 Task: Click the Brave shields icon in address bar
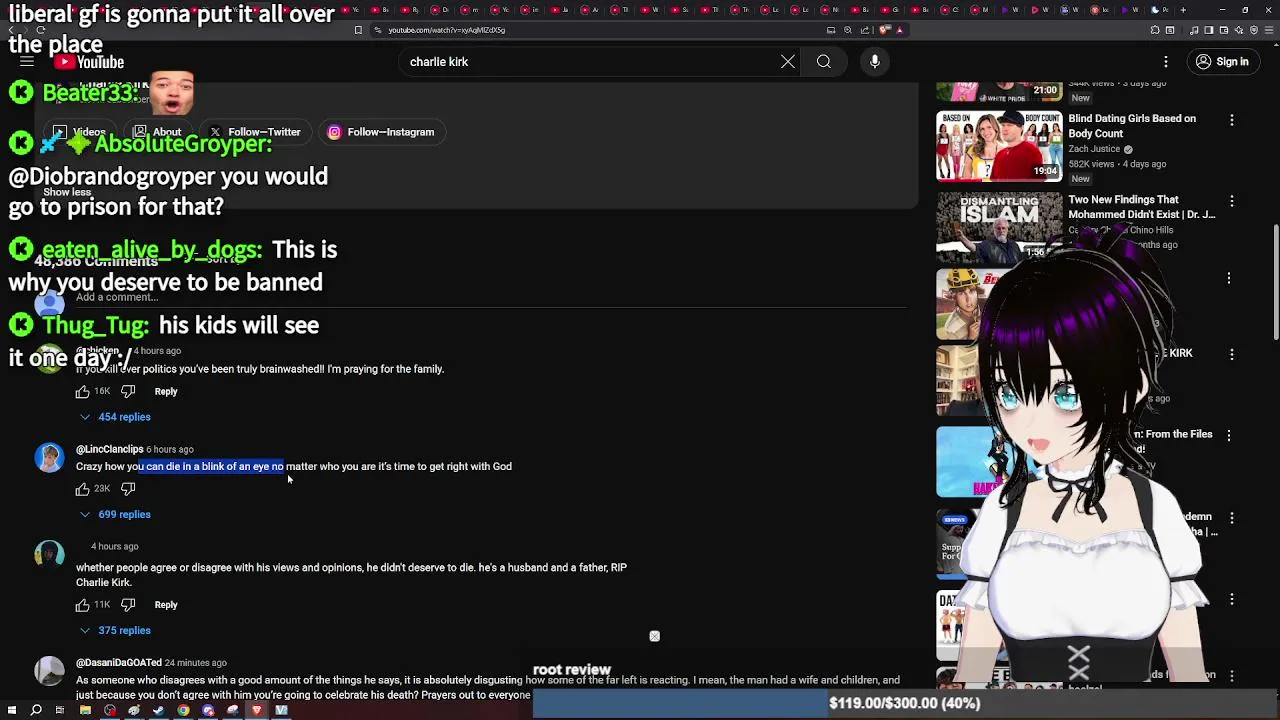coord(885,30)
